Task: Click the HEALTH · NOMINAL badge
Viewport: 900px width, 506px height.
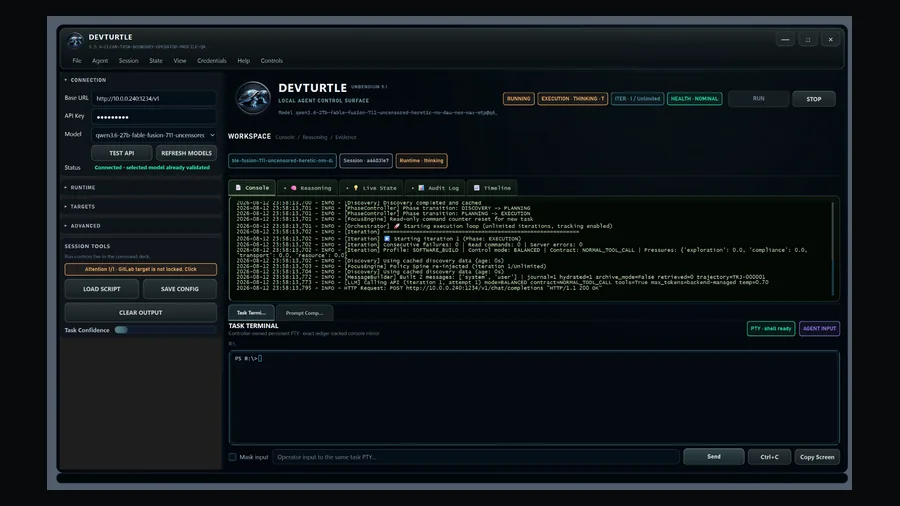Action: (x=695, y=99)
